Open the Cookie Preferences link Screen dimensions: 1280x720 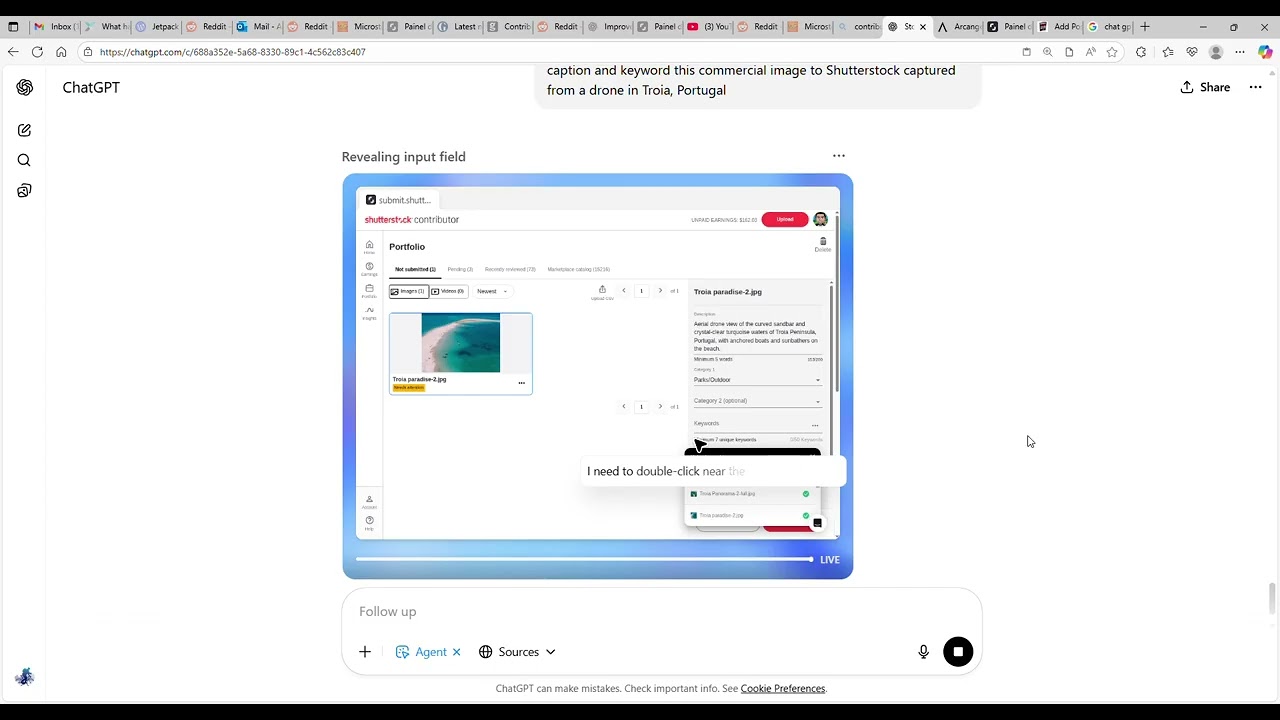[783, 689]
